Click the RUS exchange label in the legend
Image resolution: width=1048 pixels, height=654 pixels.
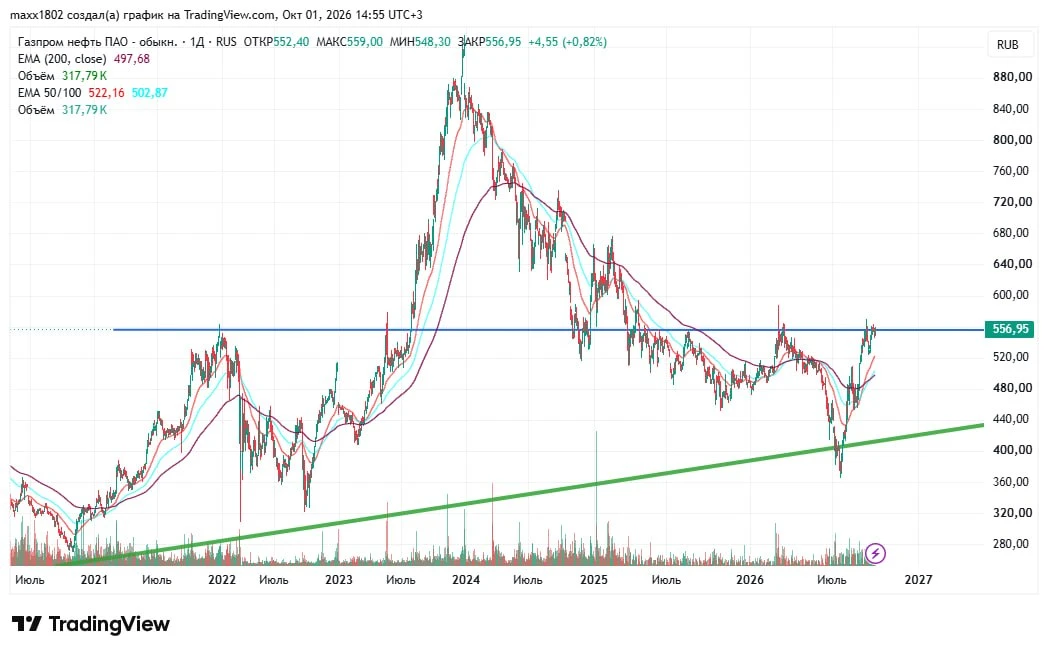[226, 42]
